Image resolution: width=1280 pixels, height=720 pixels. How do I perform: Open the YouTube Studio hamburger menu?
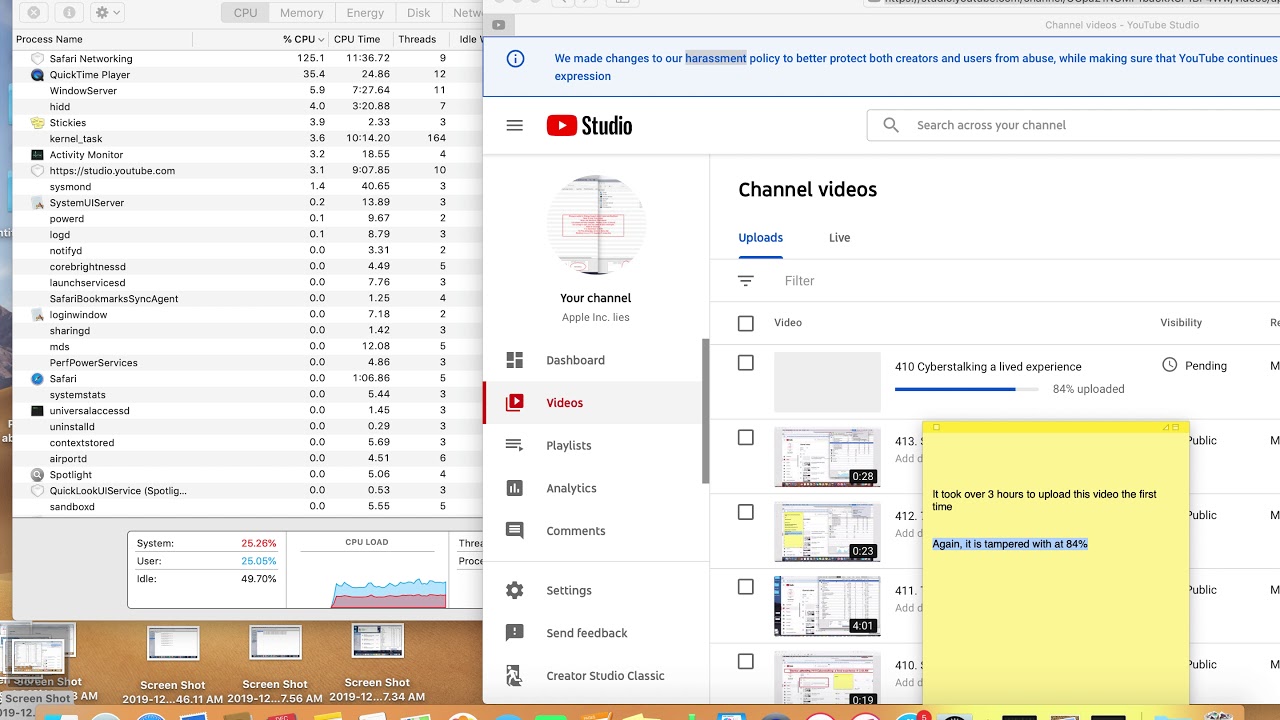(515, 126)
